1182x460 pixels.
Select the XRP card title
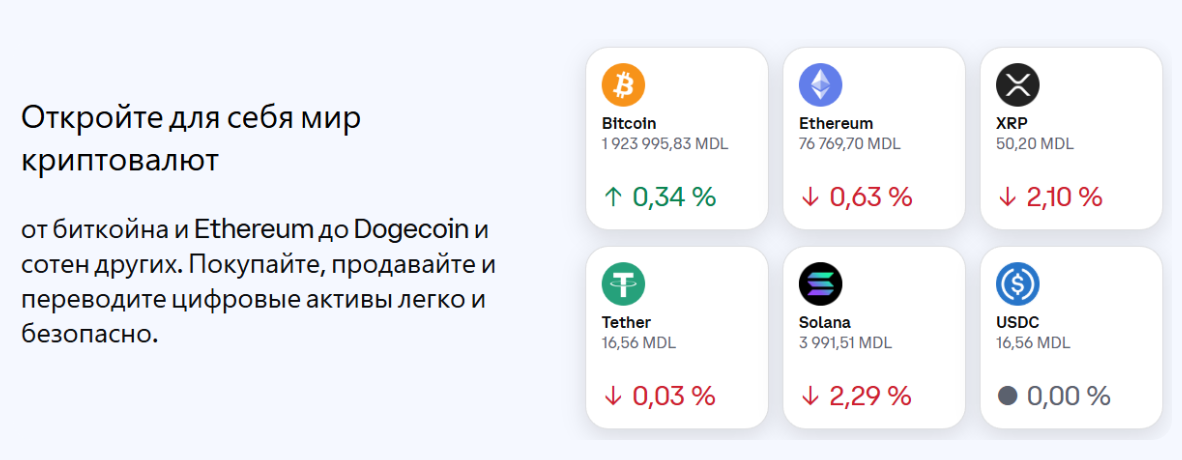1012,124
